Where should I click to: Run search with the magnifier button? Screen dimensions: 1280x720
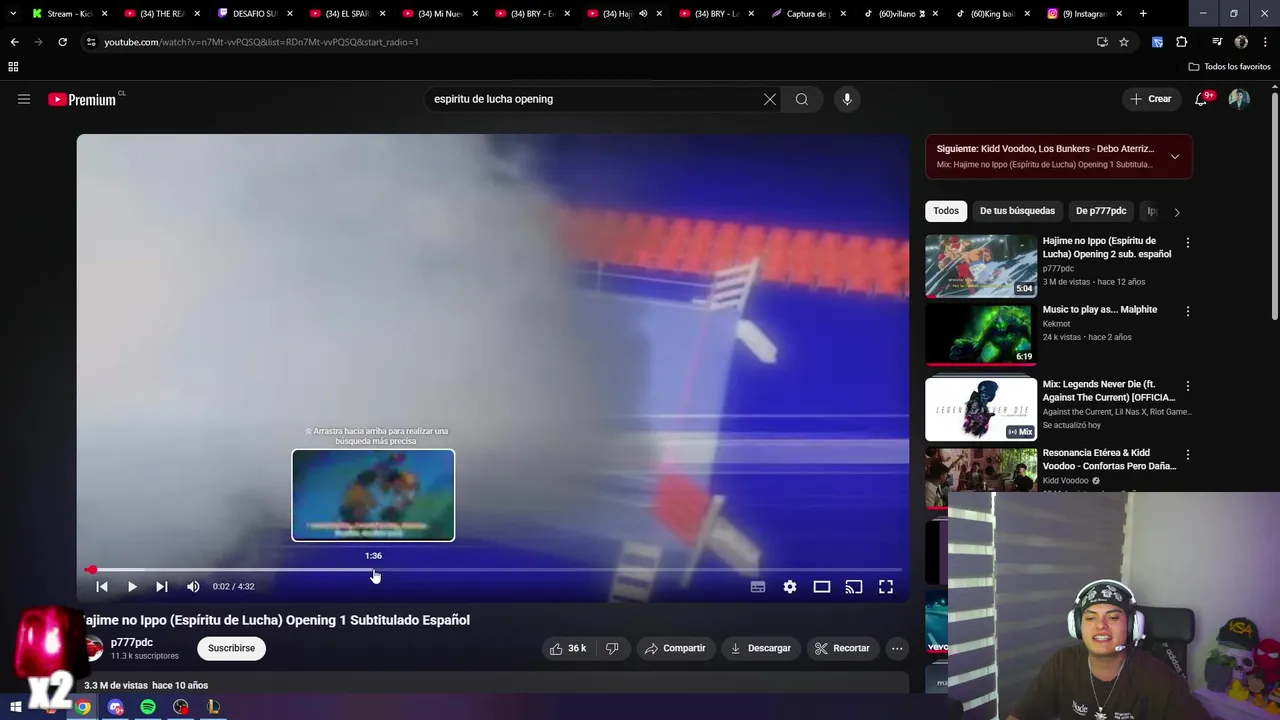[x=802, y=99]
